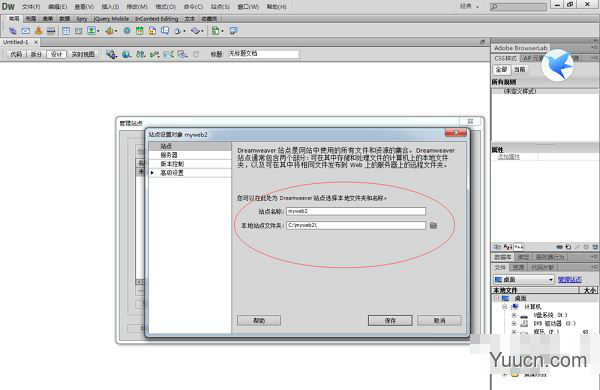Switch to InContext Editing insert tab

point(156,19)
